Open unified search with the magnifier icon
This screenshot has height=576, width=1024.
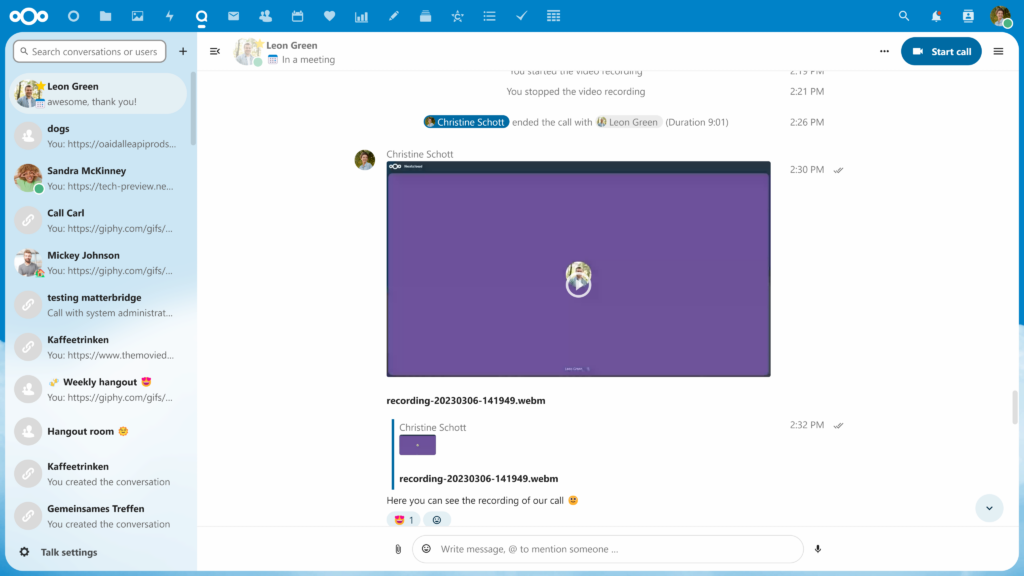pos(904,15)
